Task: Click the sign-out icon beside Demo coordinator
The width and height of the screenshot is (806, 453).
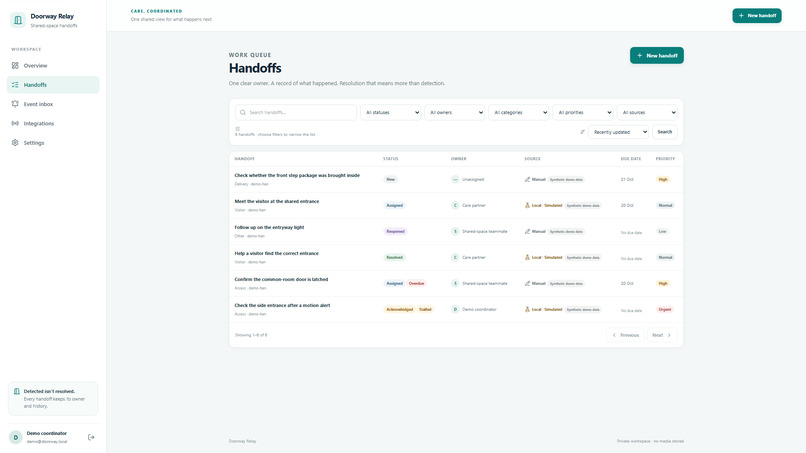Action: click(x=91, y=437)
